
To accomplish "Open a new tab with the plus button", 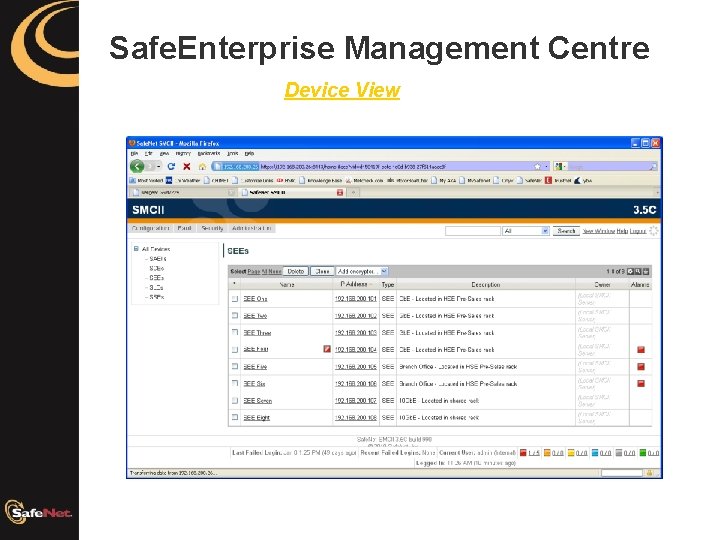I will click(x=354, y=192).
